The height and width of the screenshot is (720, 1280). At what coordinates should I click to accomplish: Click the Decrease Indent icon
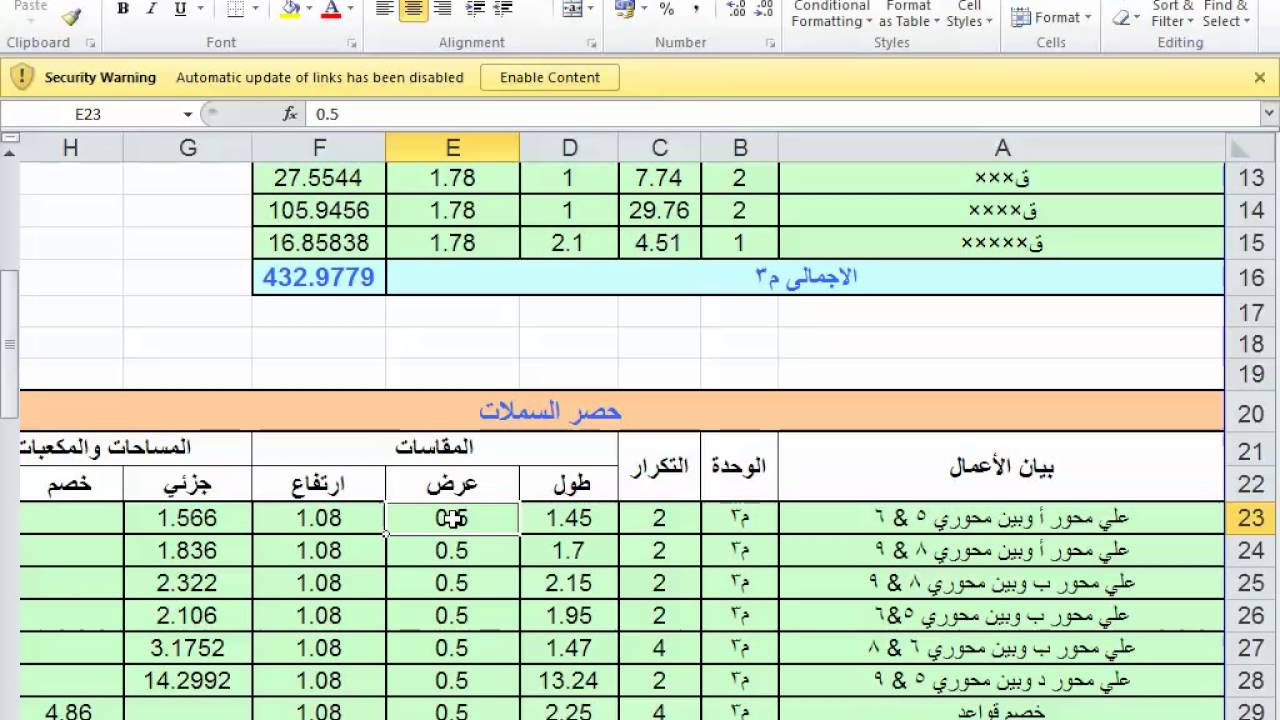pyautogui.click(x=475, y=9)
